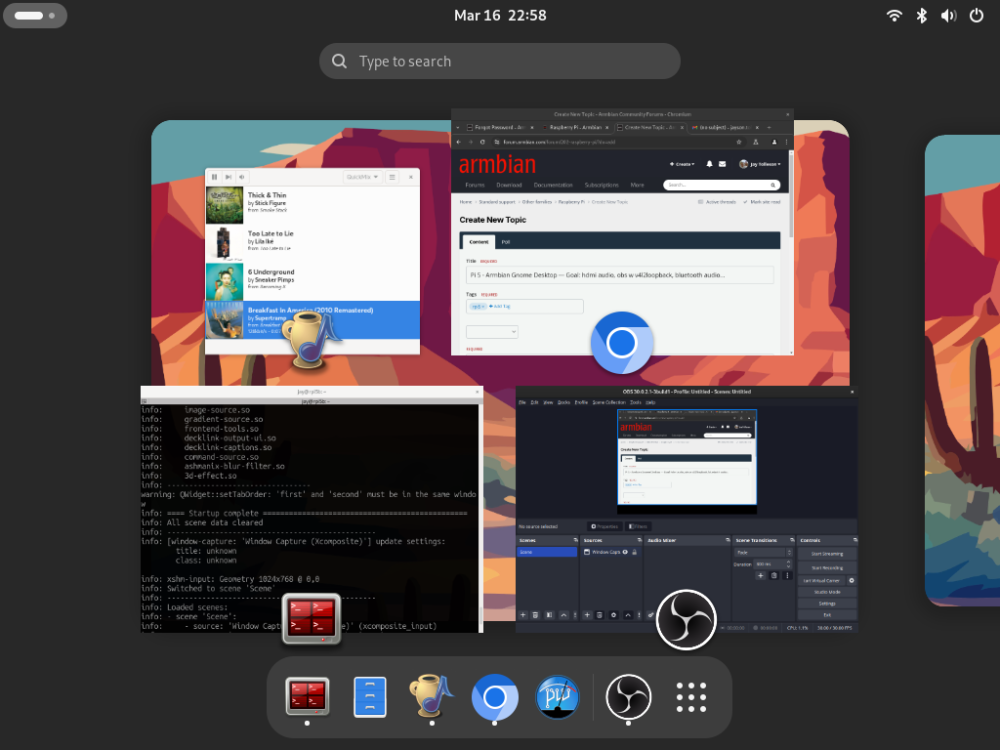Open Chromium's three-dot menu
This screenshot has height=750, width=1000.
point(786,142)
